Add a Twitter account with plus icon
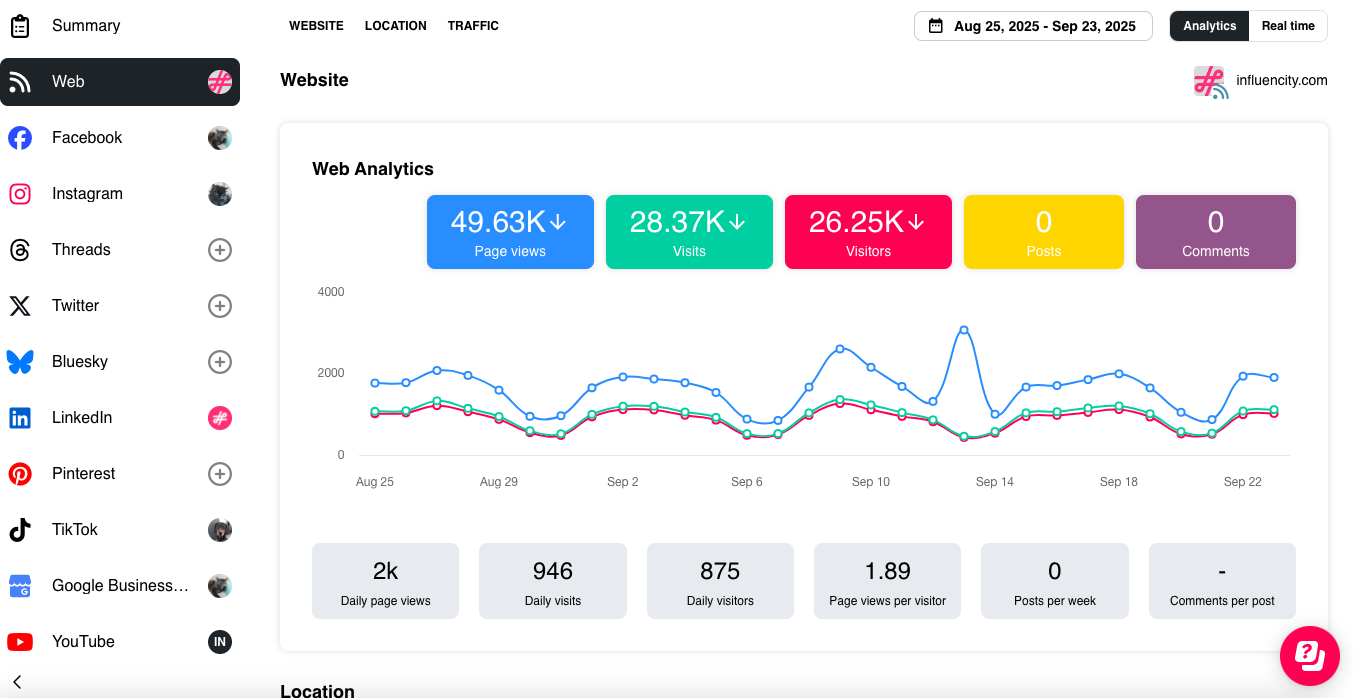1353x698 pixels. (x=220, y=306)
